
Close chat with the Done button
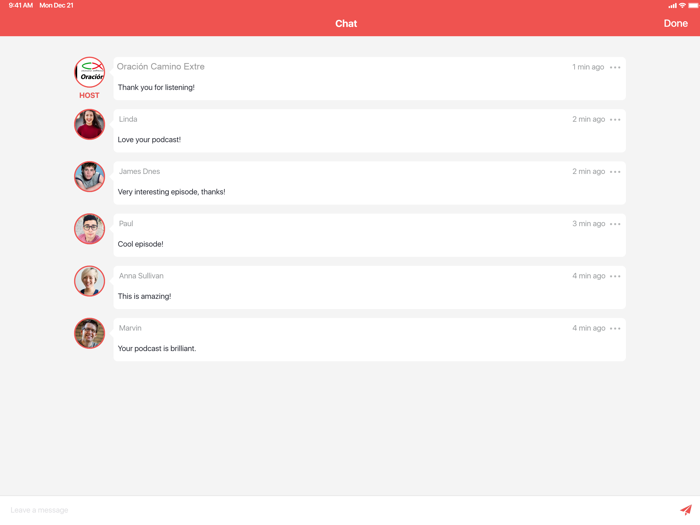point(675,24)
